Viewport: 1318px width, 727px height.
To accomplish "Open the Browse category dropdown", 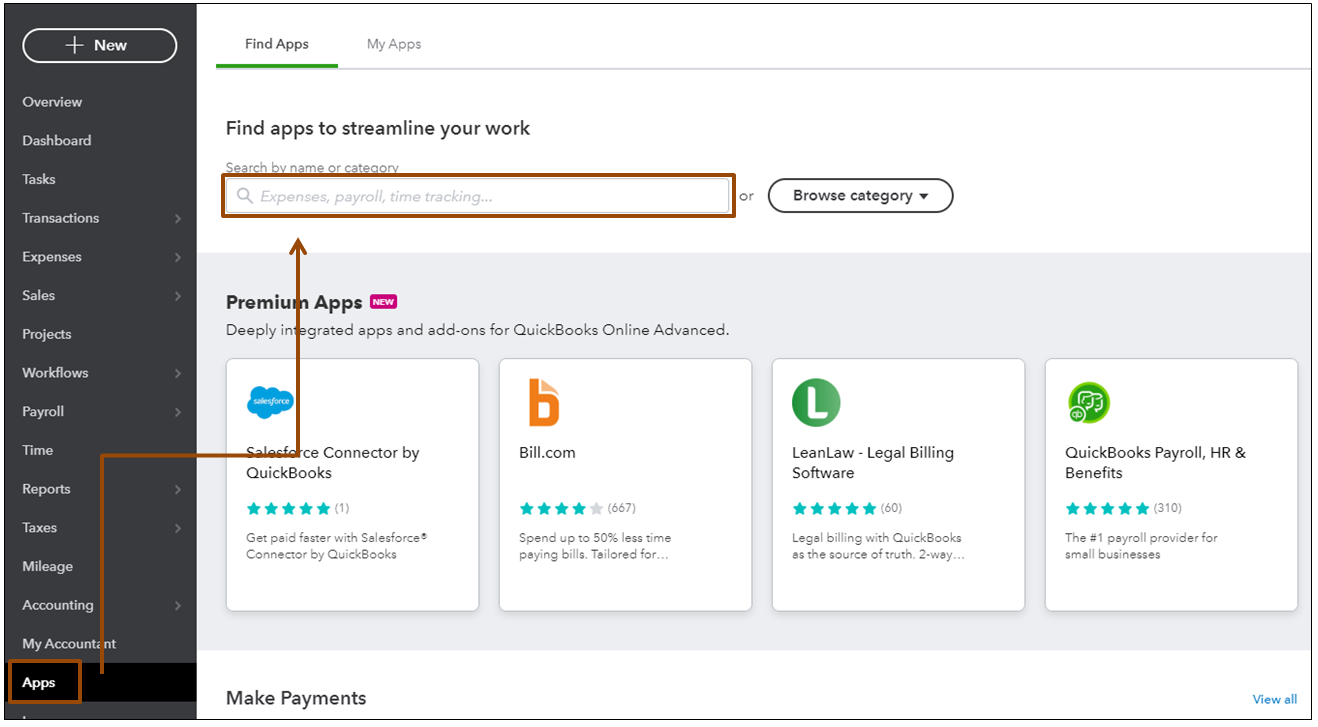I will (860, 196).
